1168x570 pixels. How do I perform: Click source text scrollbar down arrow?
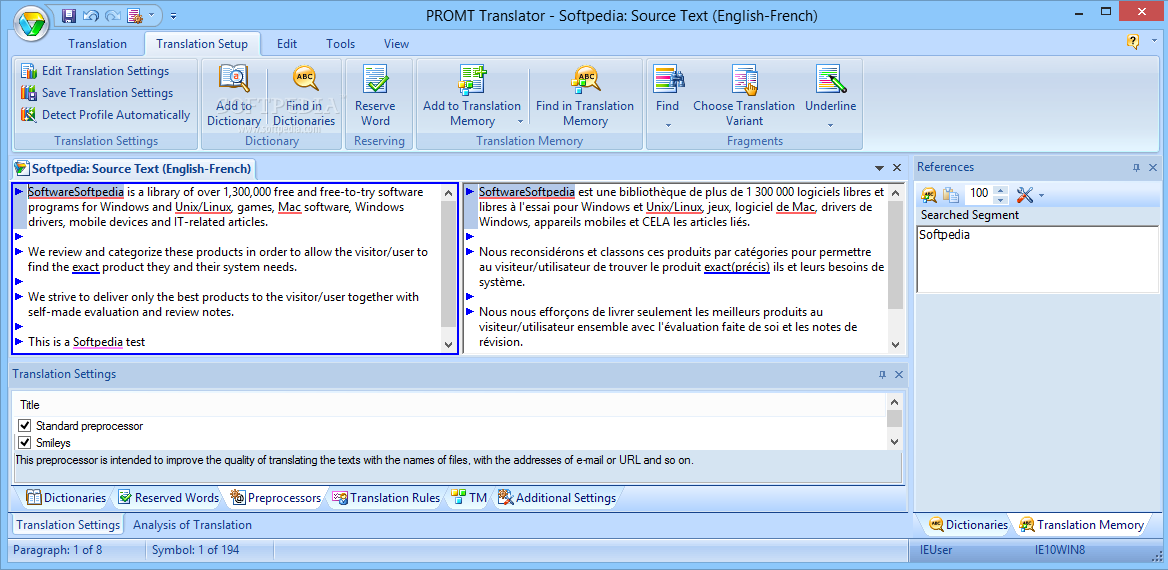[448, 344]
